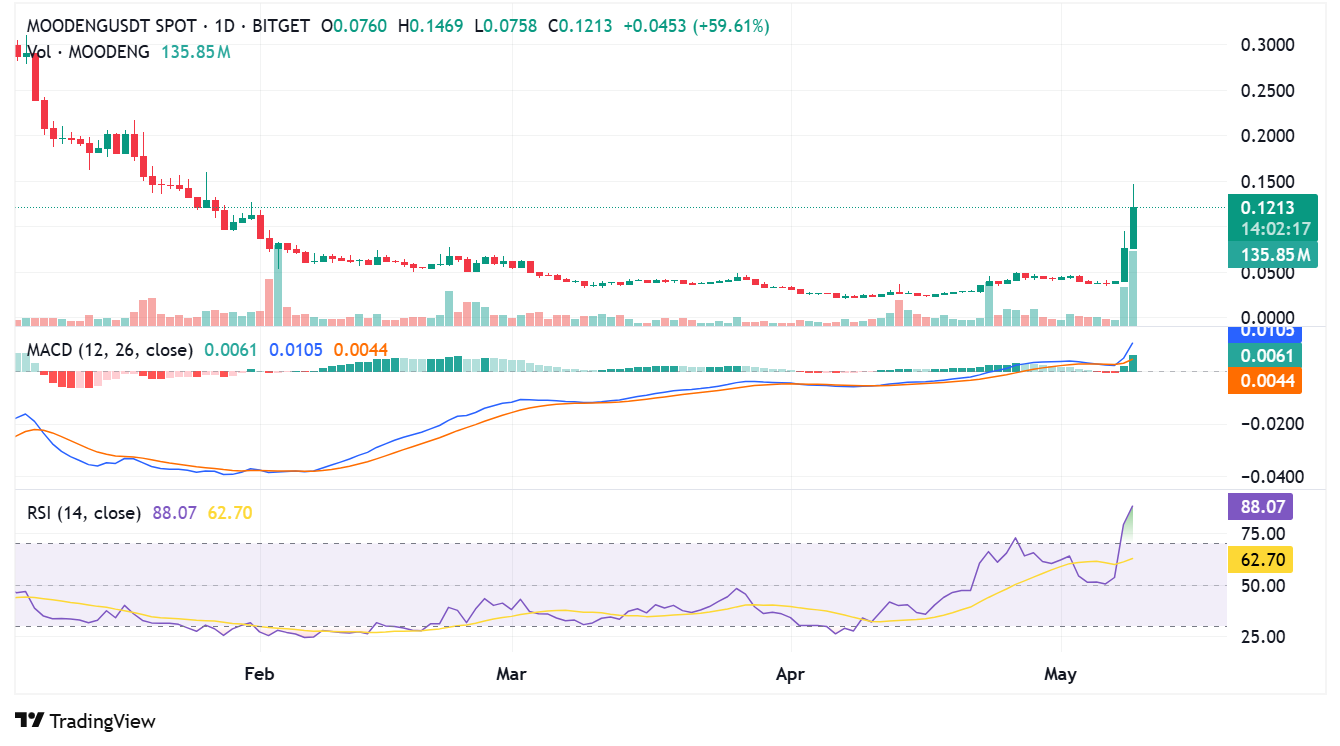1340x746 pixels.
Task: Click the green 135.85 M volume axis tag
Action: pyautogui.click(x=1272, y=256)
